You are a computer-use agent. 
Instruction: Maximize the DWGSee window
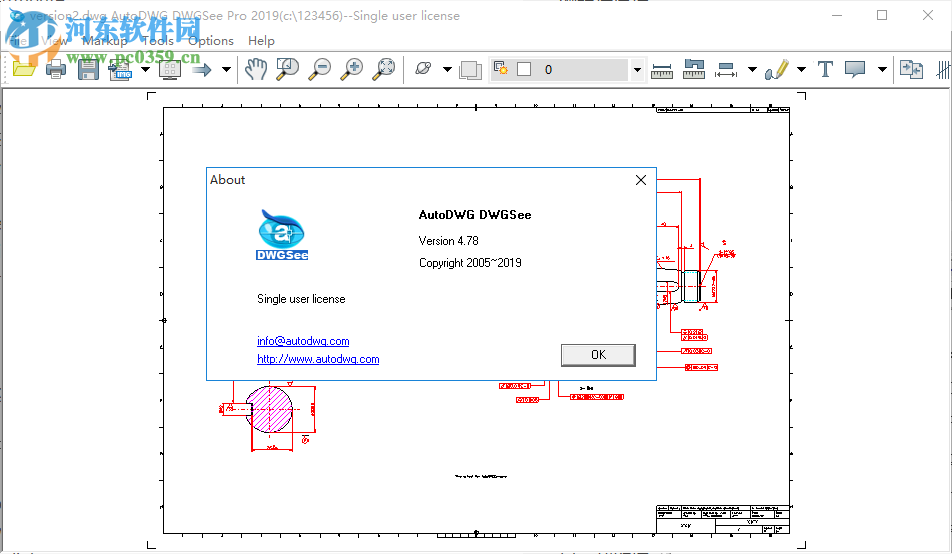pos(882,15)
